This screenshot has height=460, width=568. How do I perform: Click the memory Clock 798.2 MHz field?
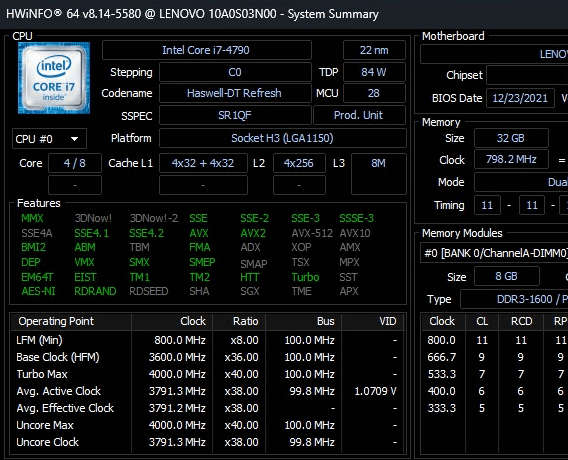[x=511, y=159]
